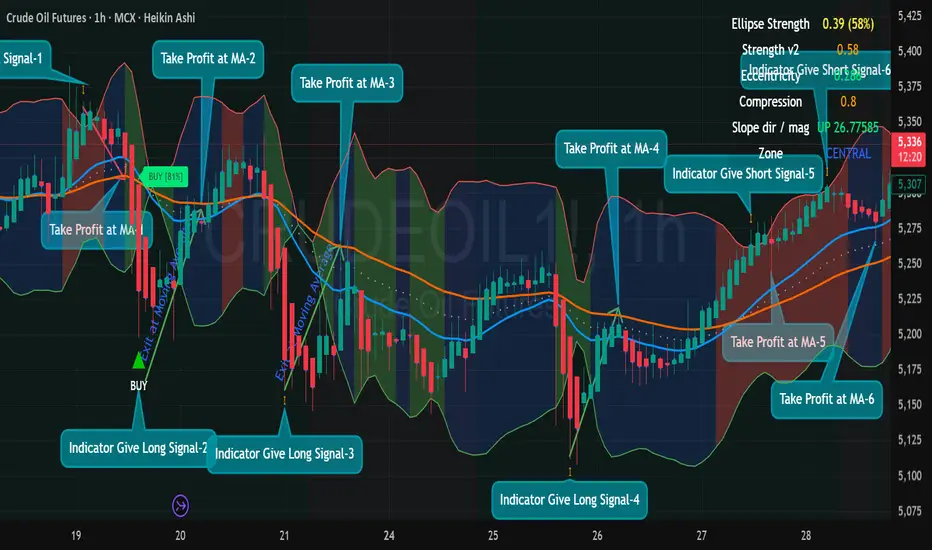Click the green upward triangle buy marker
932x550 pixels.
[138, 360]
